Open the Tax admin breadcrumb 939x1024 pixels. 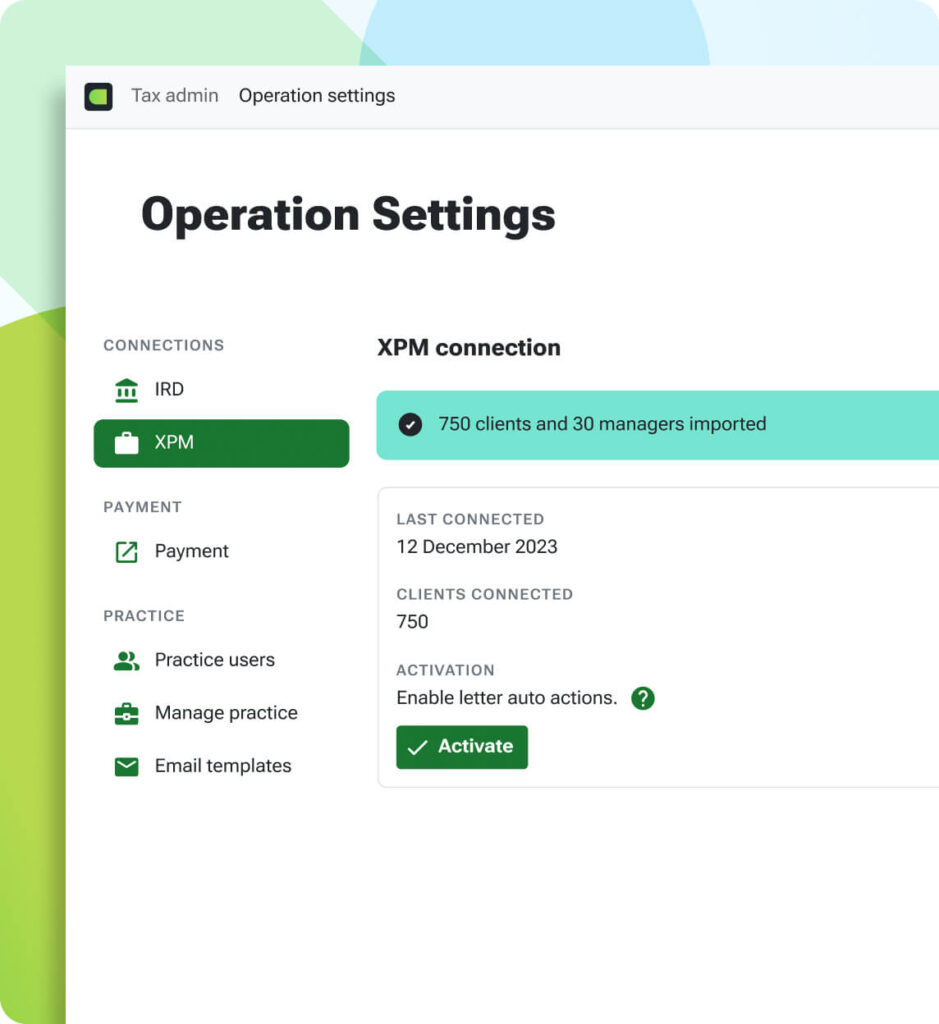click(x=175, y=96)
